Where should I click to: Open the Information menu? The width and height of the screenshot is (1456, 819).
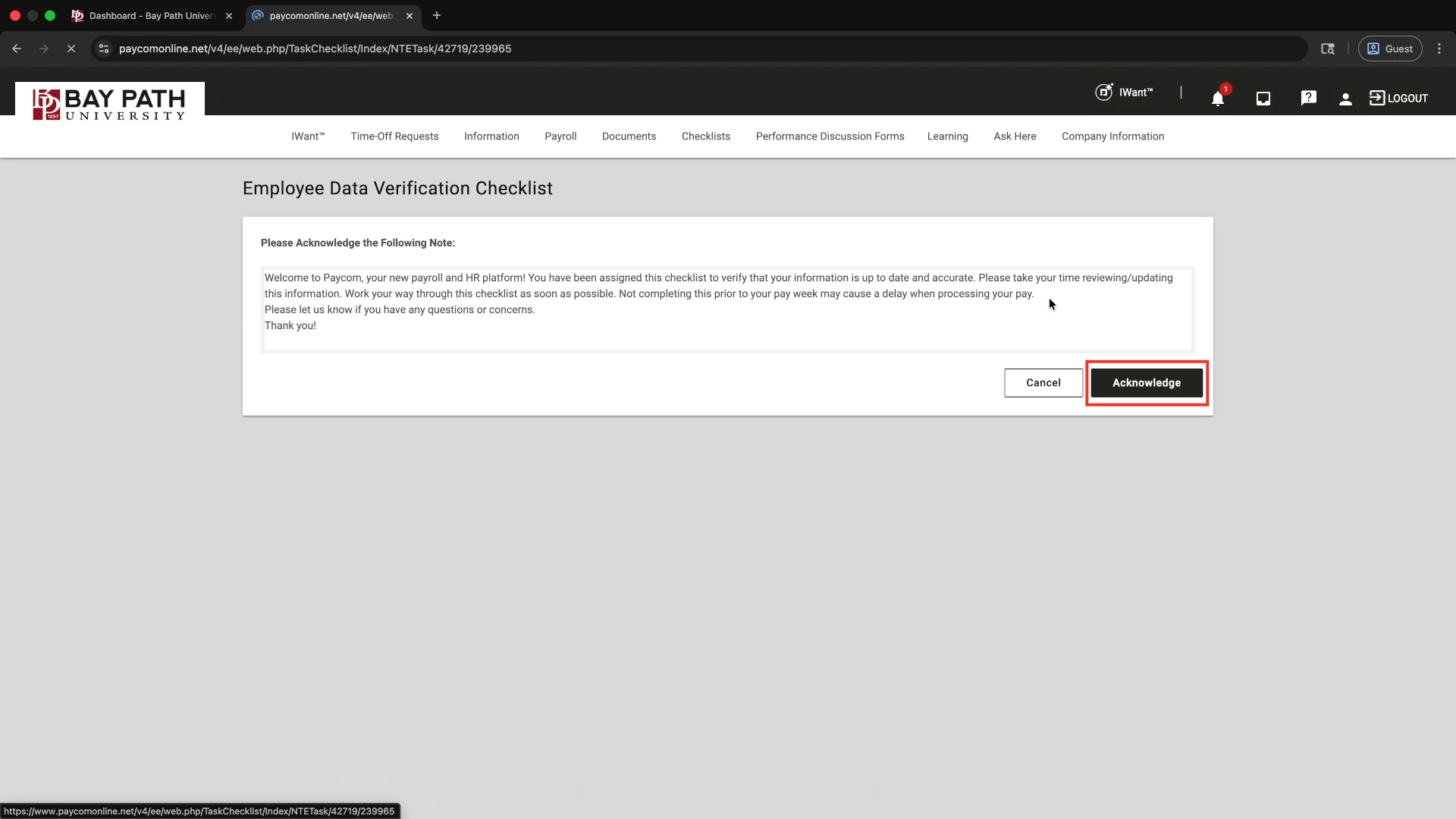coord(491,136)
